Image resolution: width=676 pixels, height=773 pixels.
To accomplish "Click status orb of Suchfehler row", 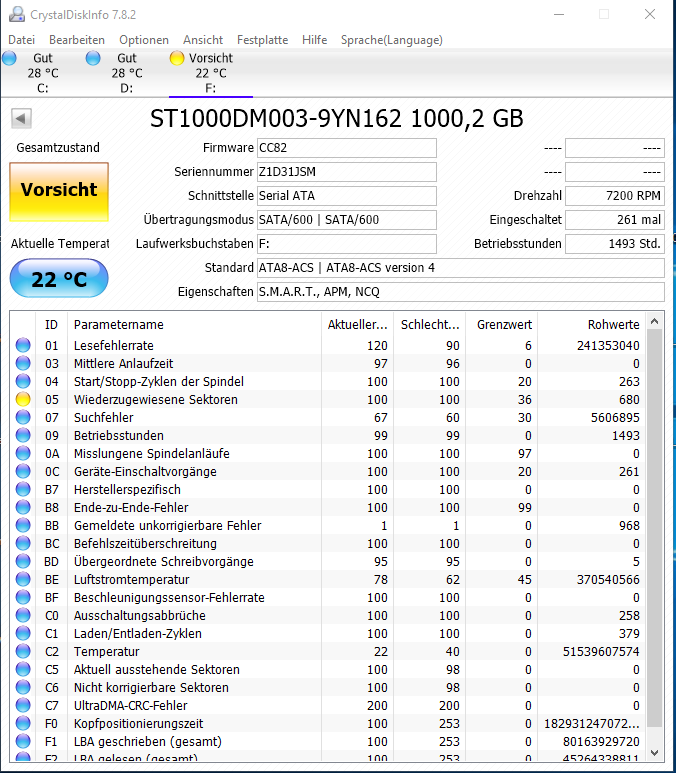I will click(x=23, y=418).
